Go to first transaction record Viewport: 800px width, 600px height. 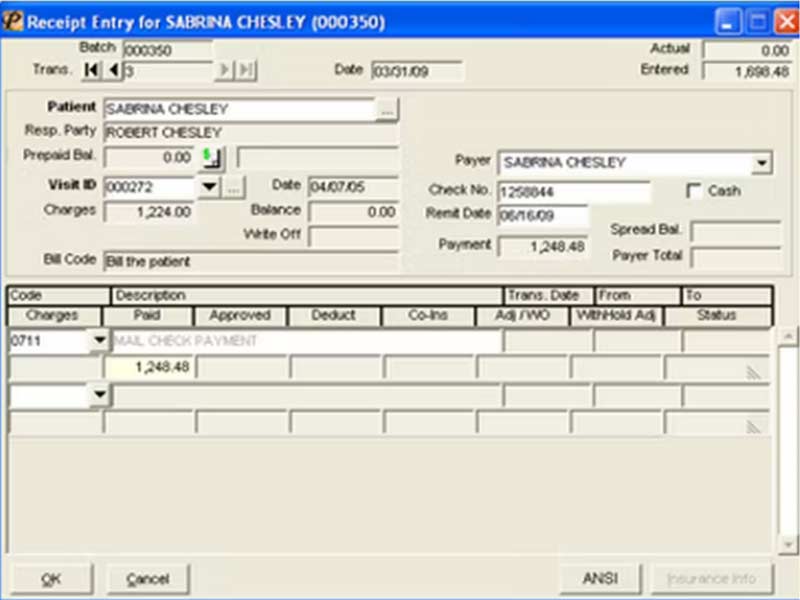(x=91, y=70)
